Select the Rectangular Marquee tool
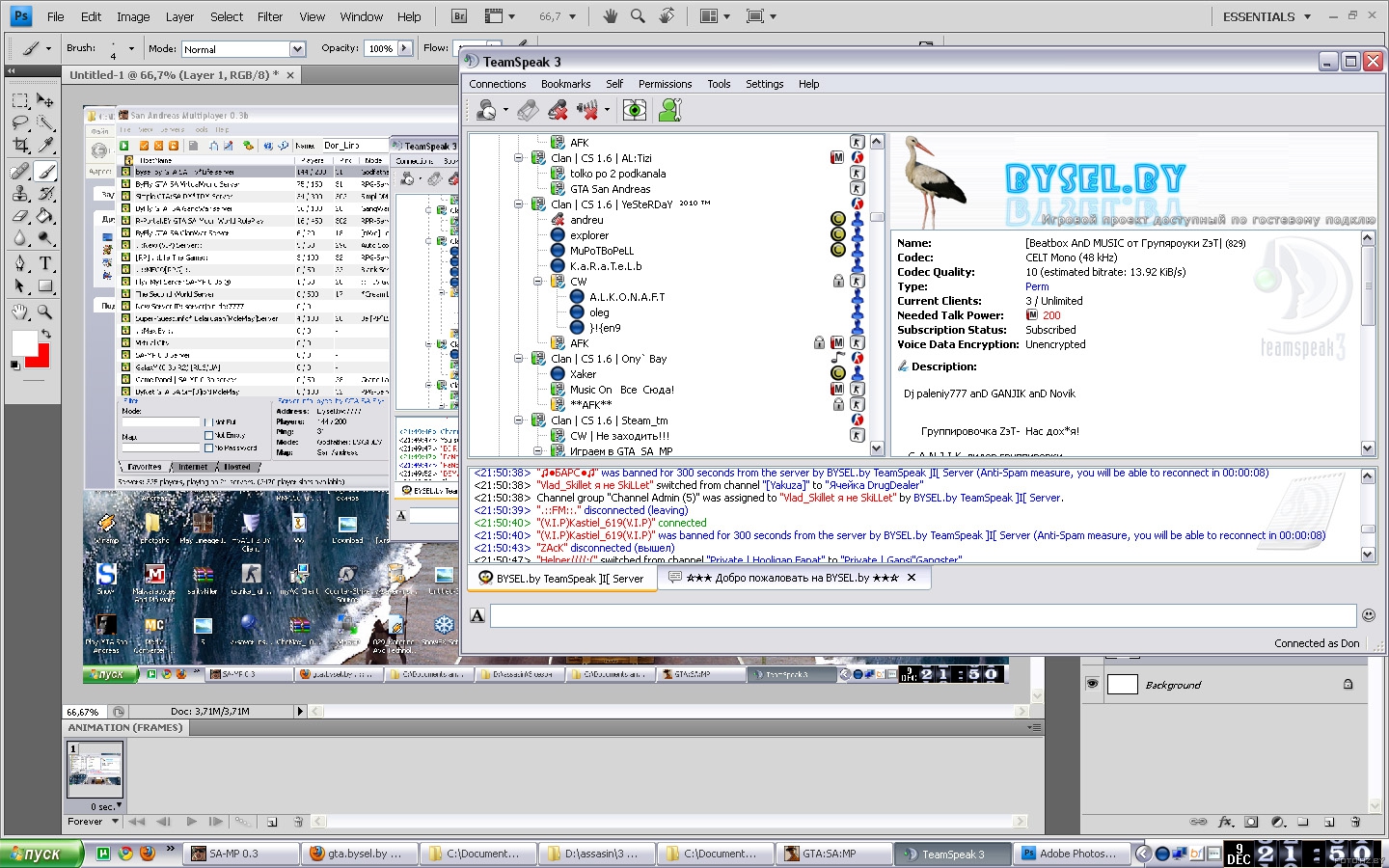The height and width of the screenshot is (868, 1389). tap(19, 100)
